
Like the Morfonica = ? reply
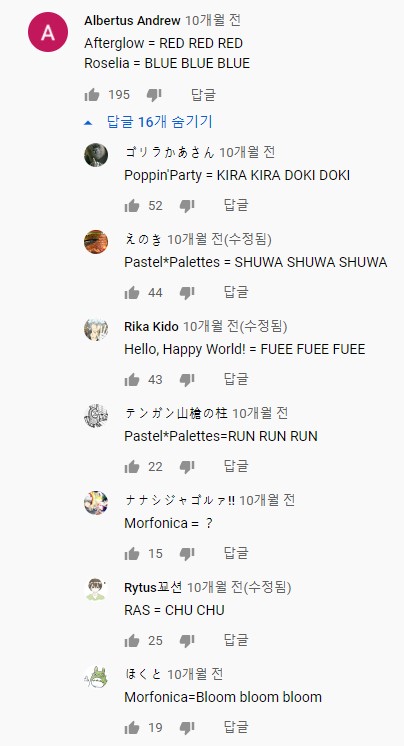132,554
